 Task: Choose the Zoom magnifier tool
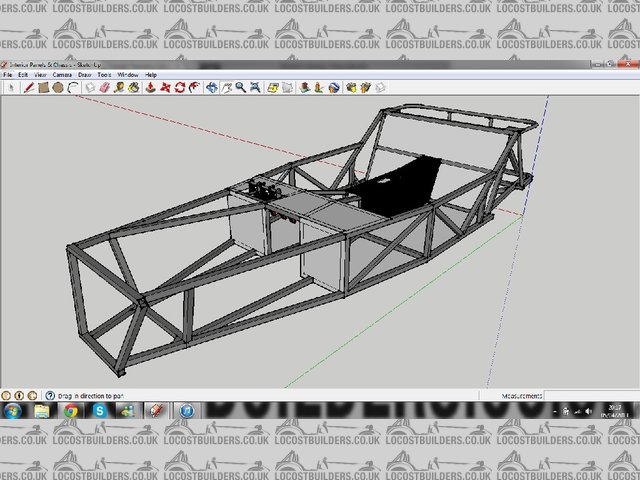tap(241, 87)
